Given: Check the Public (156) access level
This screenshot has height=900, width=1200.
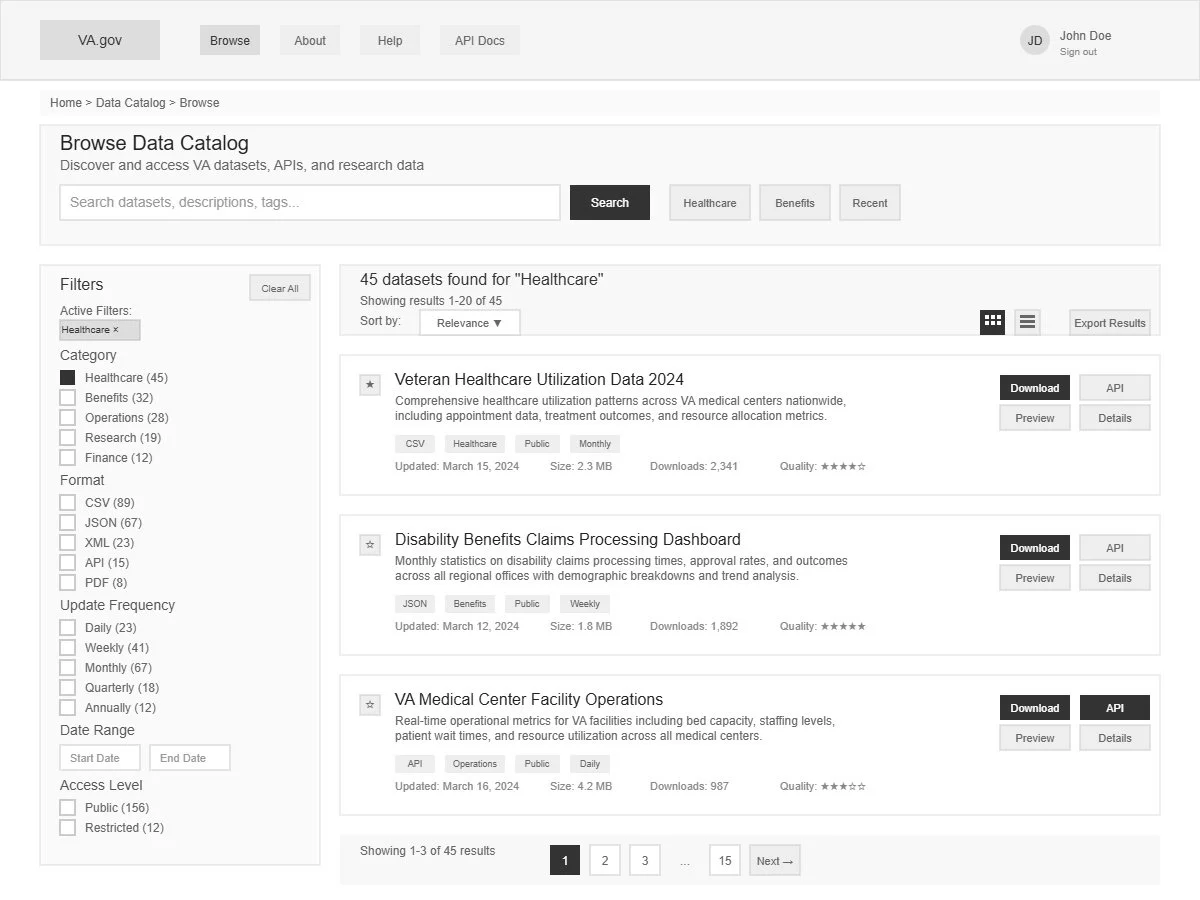Looking at the screenshot, I should point(68,808).
